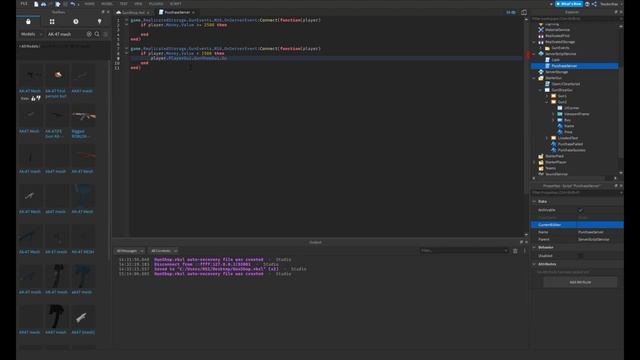
Task: Click the Filter Properties input field
Action: click(x=576, y=192)
